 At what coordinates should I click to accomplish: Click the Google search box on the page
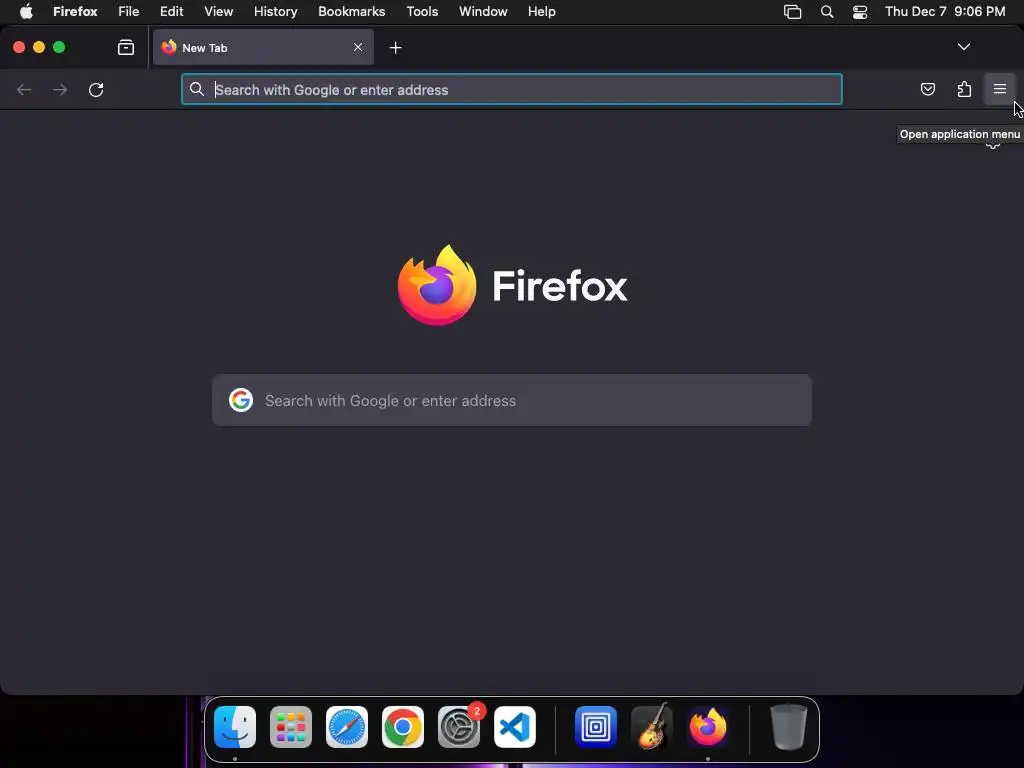coord(511,400)
